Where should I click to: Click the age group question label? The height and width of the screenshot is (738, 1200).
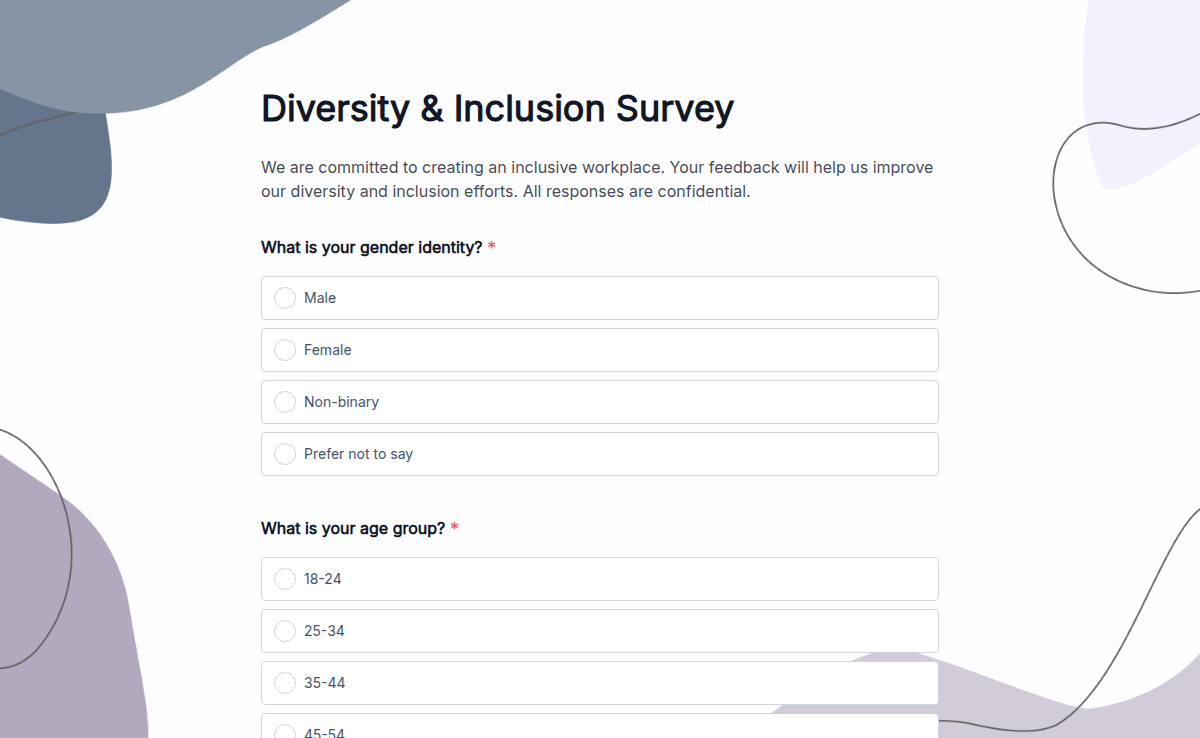(352, 528)
